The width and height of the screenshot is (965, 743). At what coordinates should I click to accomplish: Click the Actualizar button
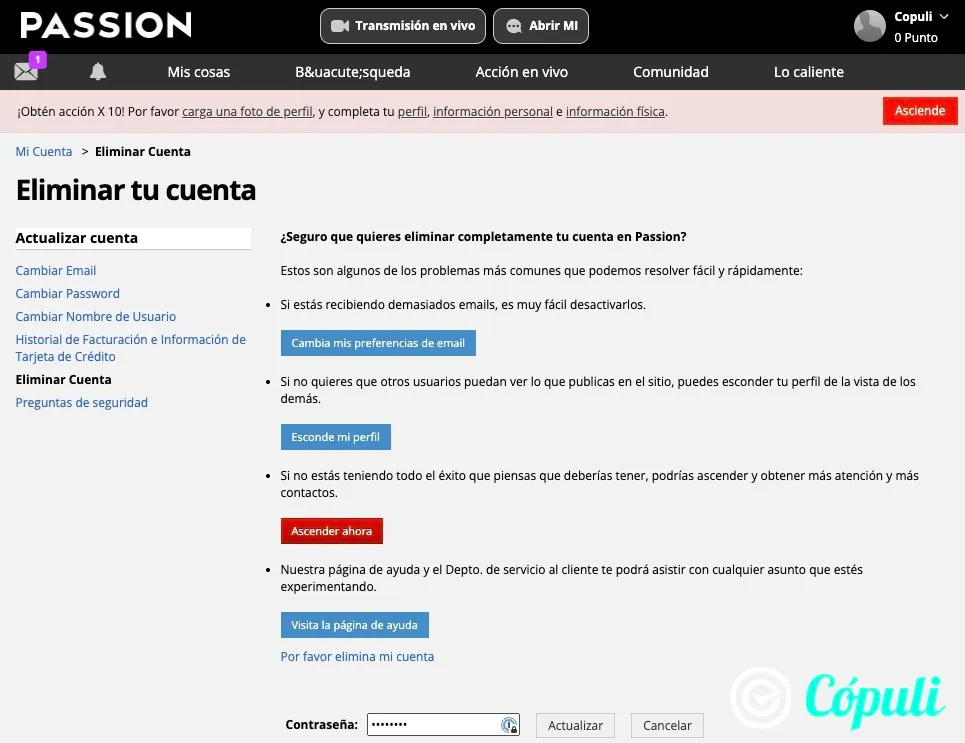coord(575,726)
